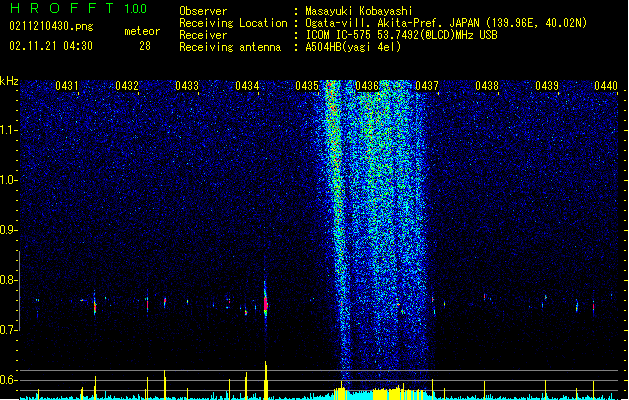The image size is (629, 400).
Task: Click the 0432 time marker
Action: [x=127, y=85]
